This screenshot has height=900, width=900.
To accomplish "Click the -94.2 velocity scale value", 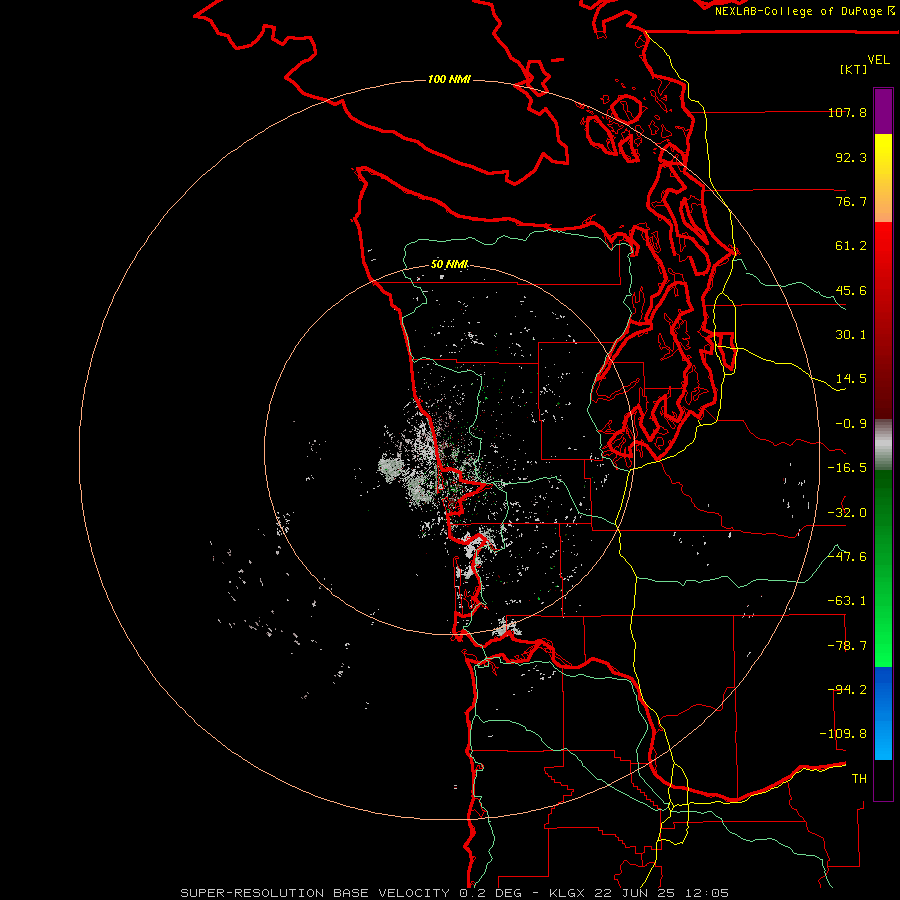I will [x=847, y=690].
